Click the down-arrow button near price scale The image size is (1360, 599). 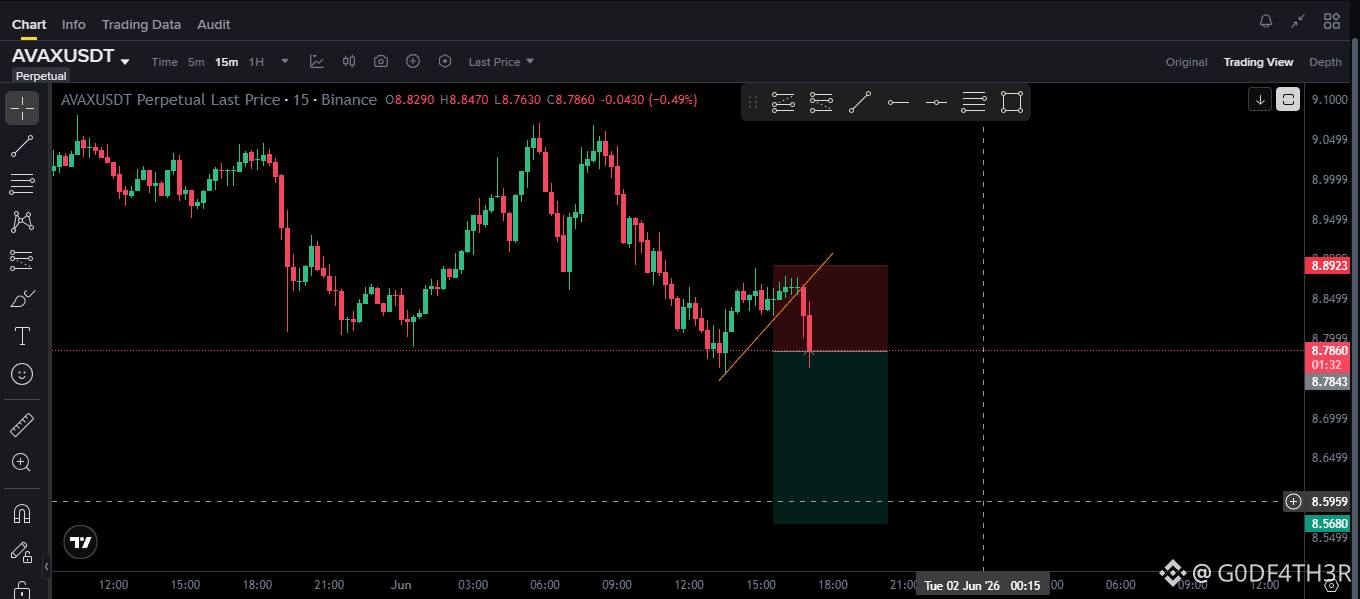1260,99
